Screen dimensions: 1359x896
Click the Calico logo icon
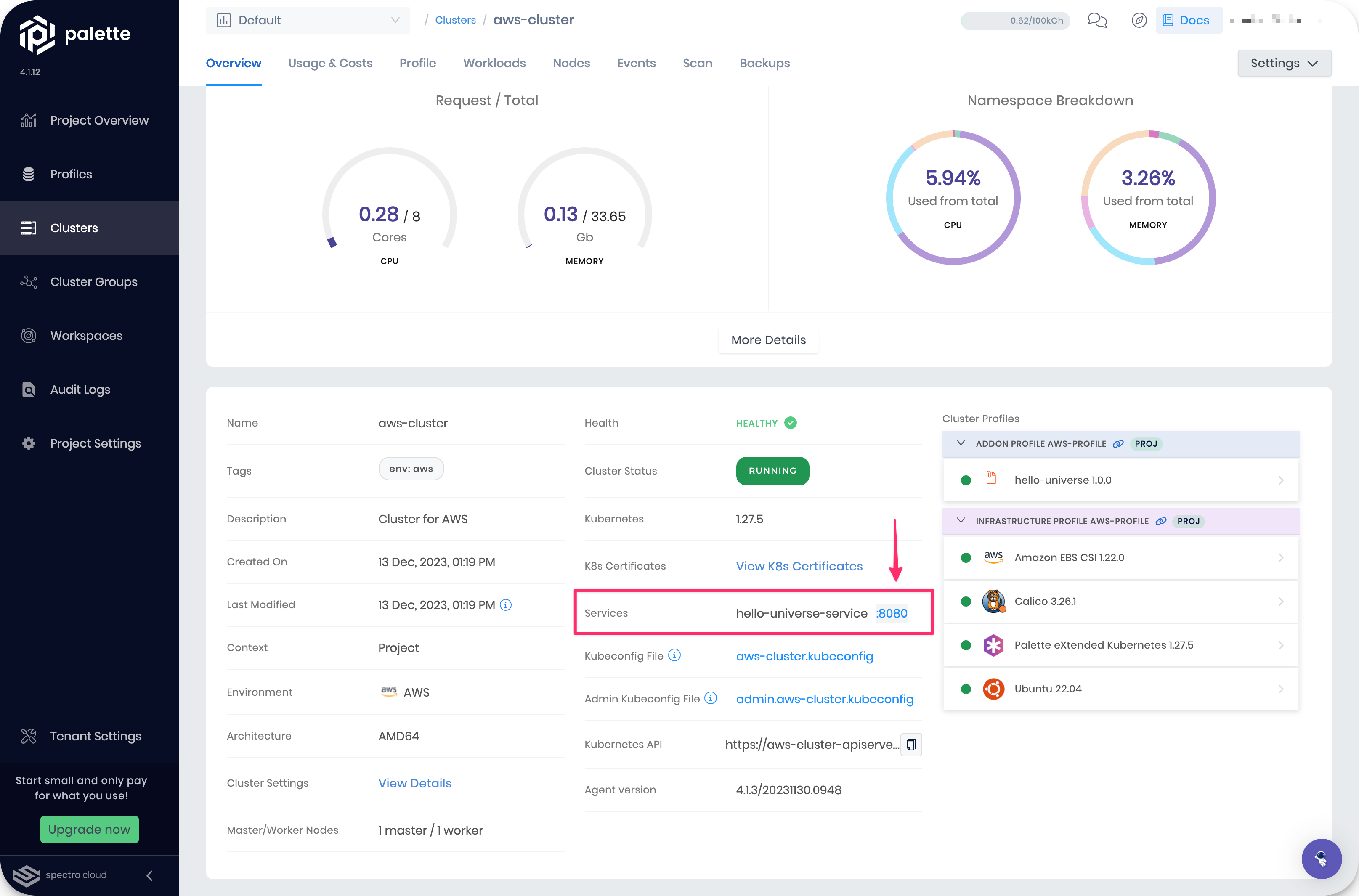point(993,601)
